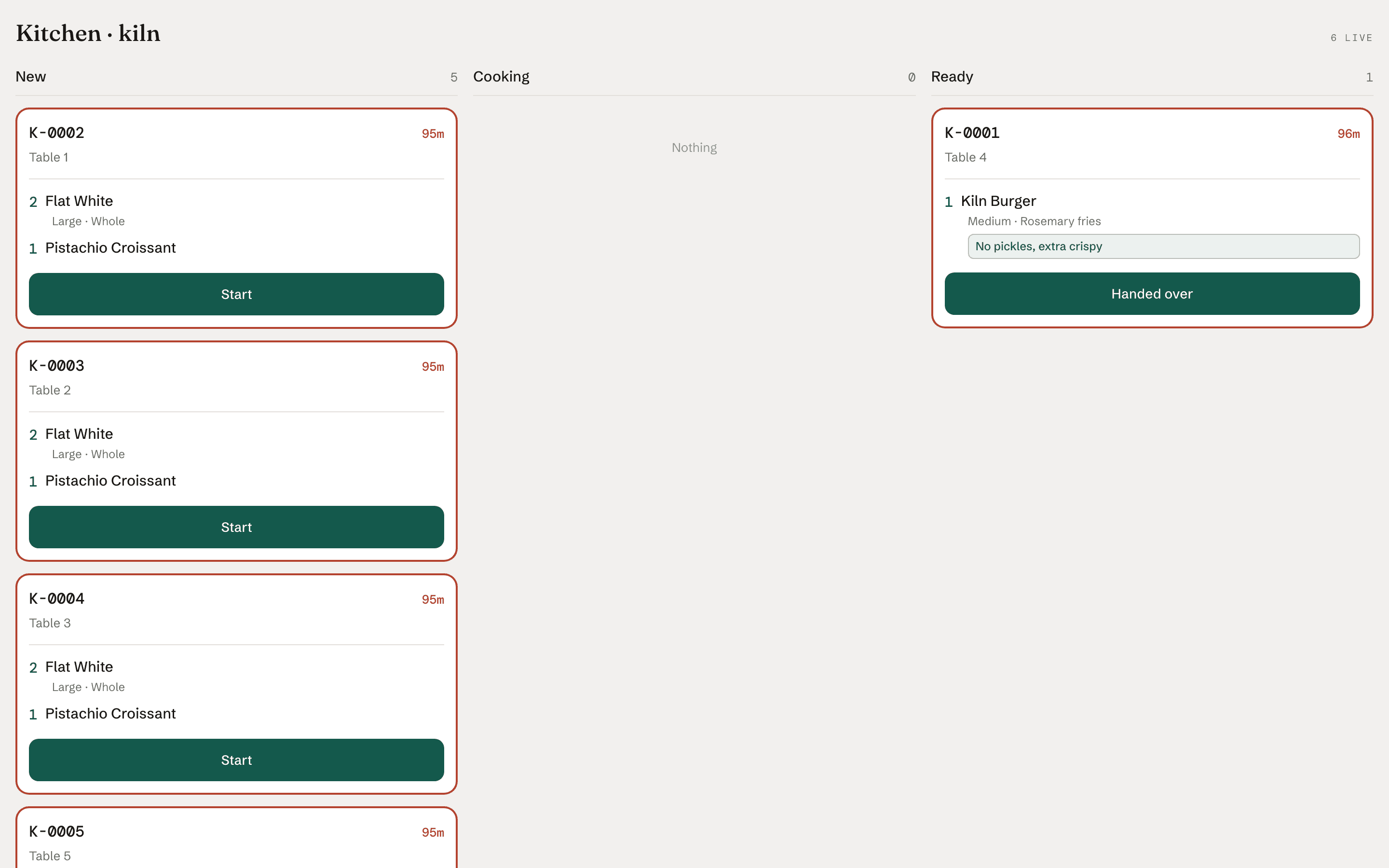Click 'Table 5' label on K-0005

pyautogui.click(x=50, y=856)
